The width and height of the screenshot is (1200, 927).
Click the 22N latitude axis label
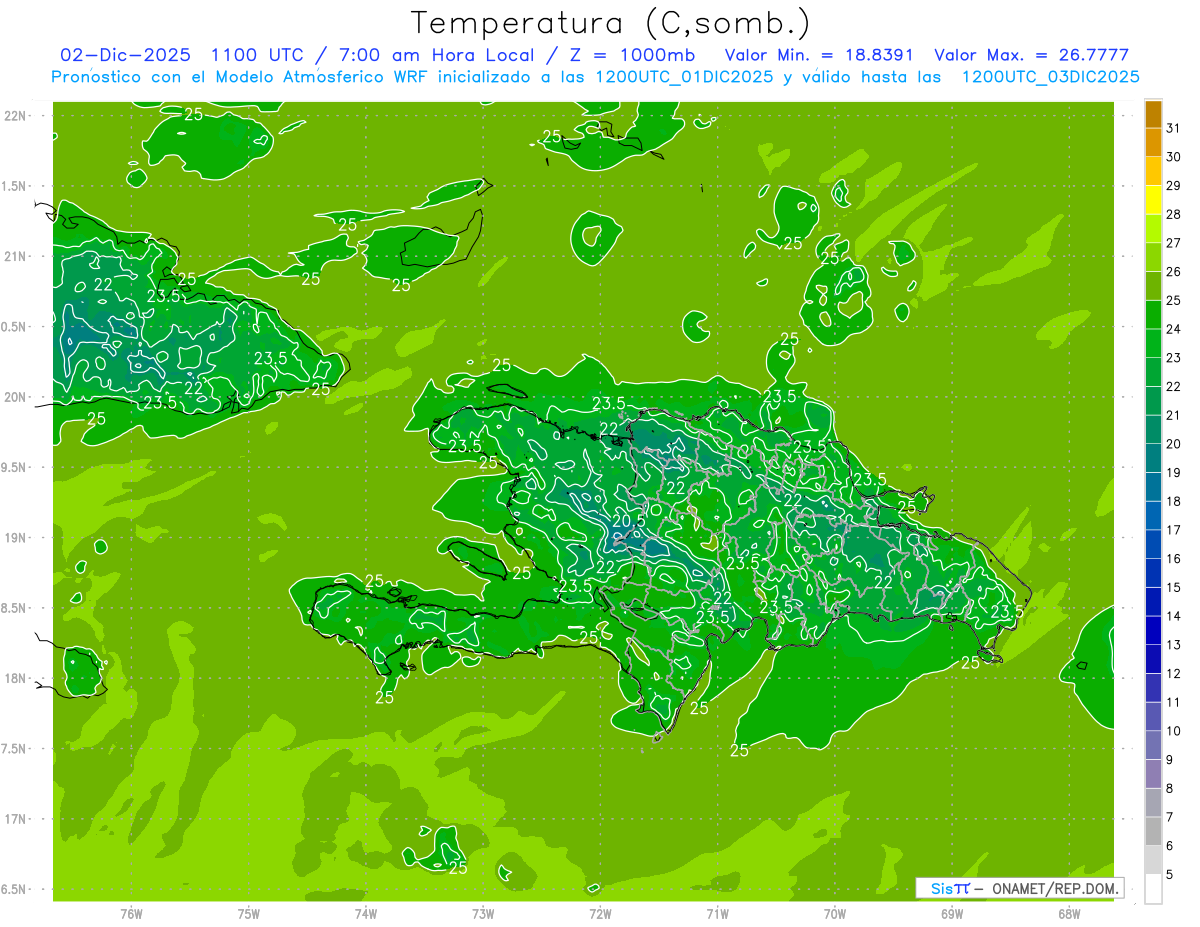pos(16,116)
